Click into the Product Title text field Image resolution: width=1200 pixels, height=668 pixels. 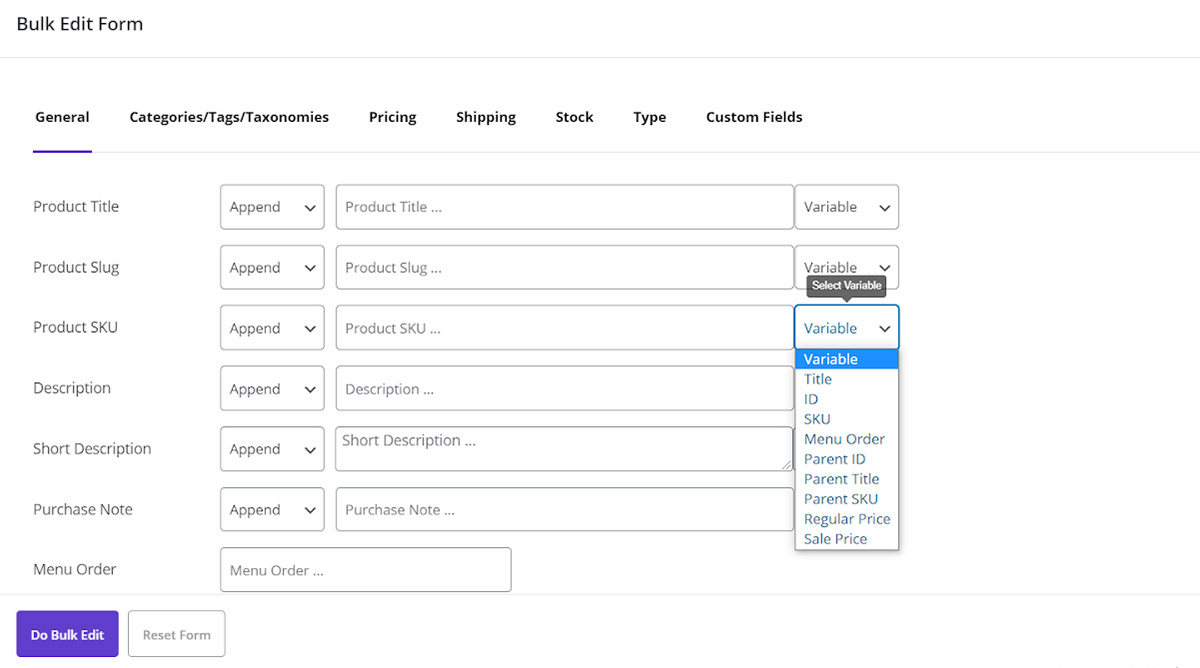[564, 207]
